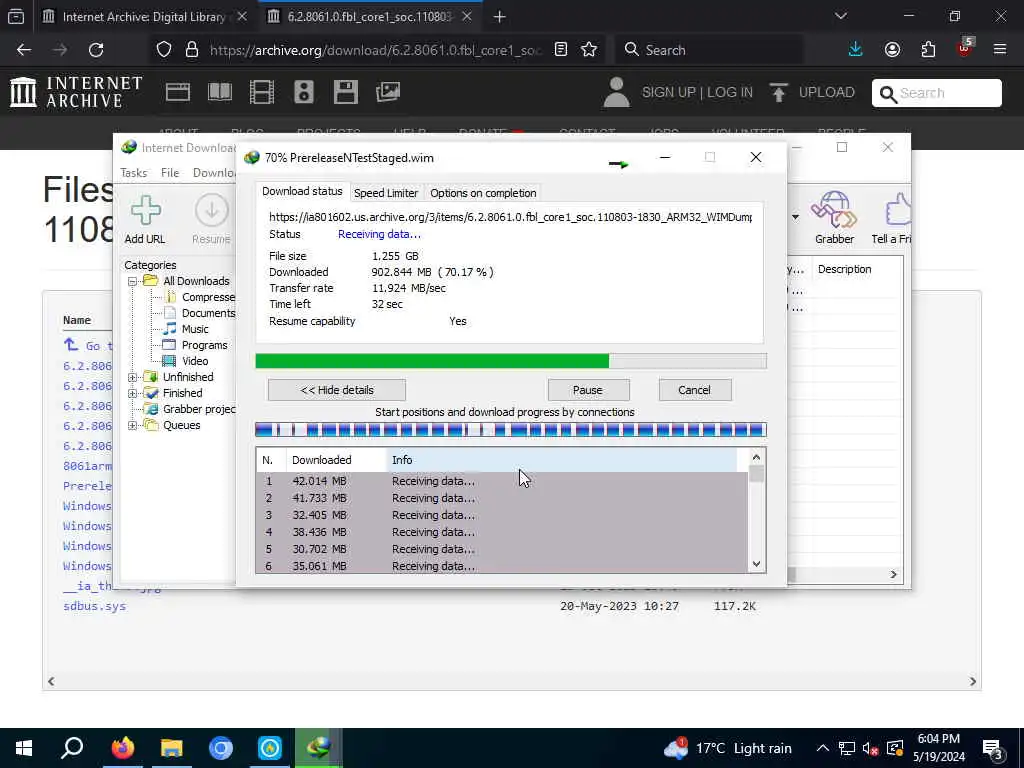
Task: Open the Tasks menu in IDM
Action: 133,173
